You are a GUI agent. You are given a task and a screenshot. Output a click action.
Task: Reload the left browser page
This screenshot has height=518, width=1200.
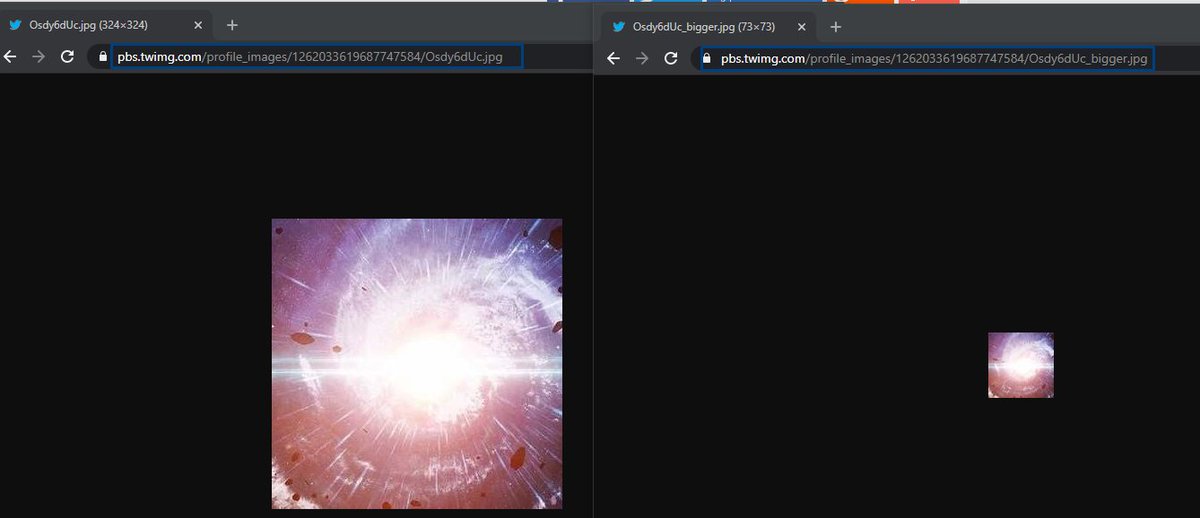click(x=67, y=57)
